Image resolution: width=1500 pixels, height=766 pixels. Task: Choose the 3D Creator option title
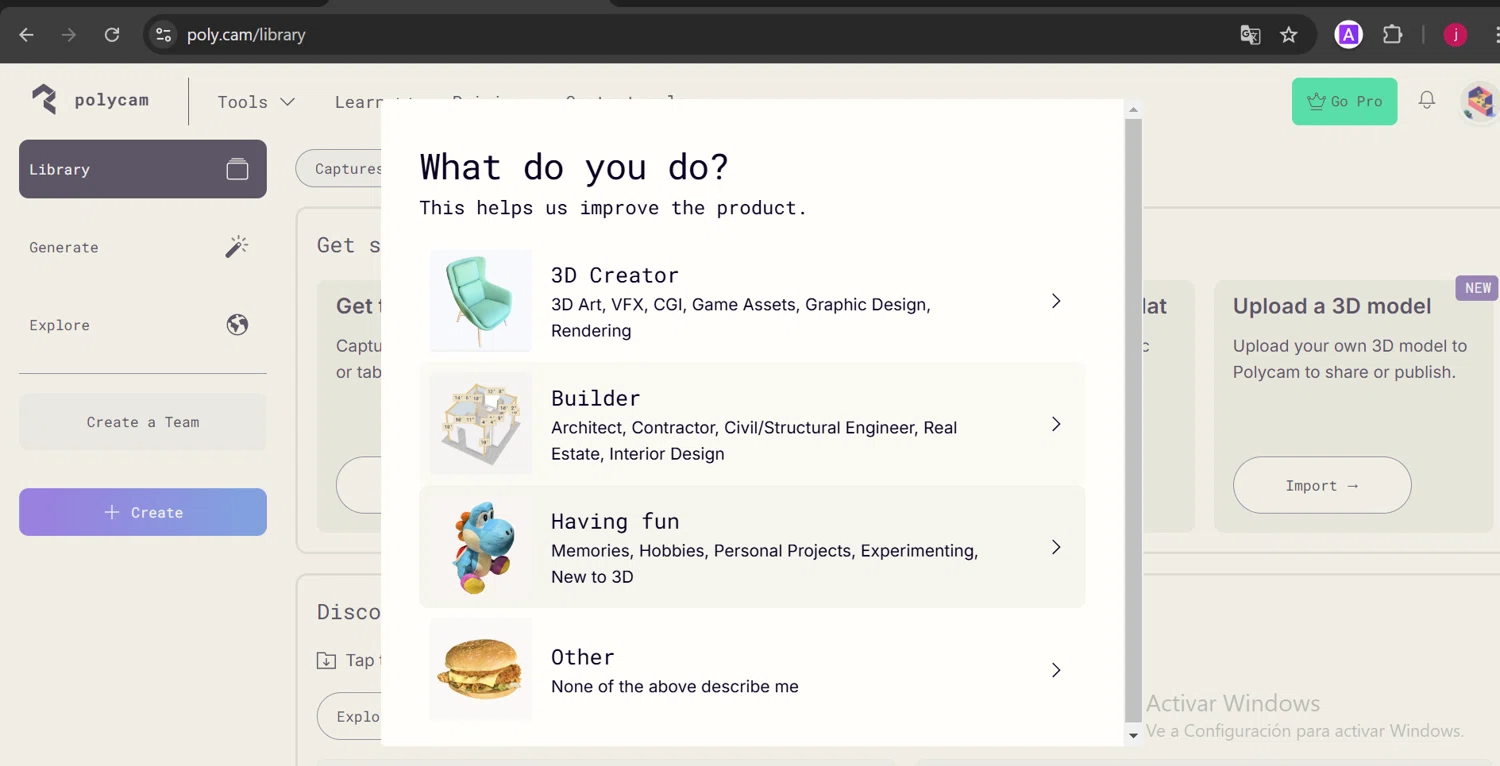(615, 275)
